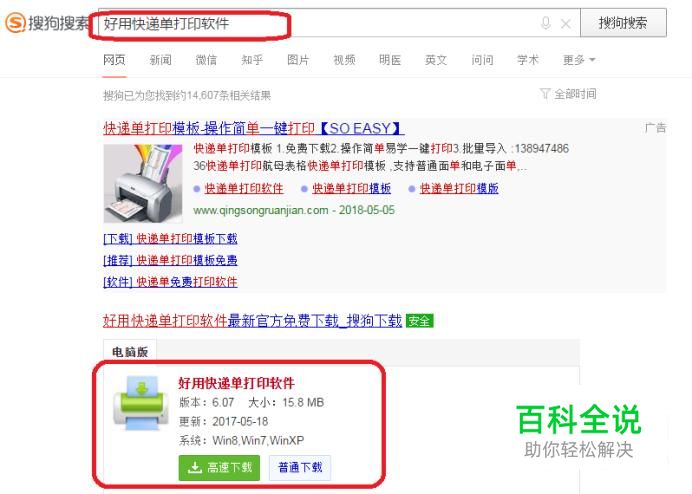Select the 电脑版 tab
Screen dimensions: 692x494
130,352
